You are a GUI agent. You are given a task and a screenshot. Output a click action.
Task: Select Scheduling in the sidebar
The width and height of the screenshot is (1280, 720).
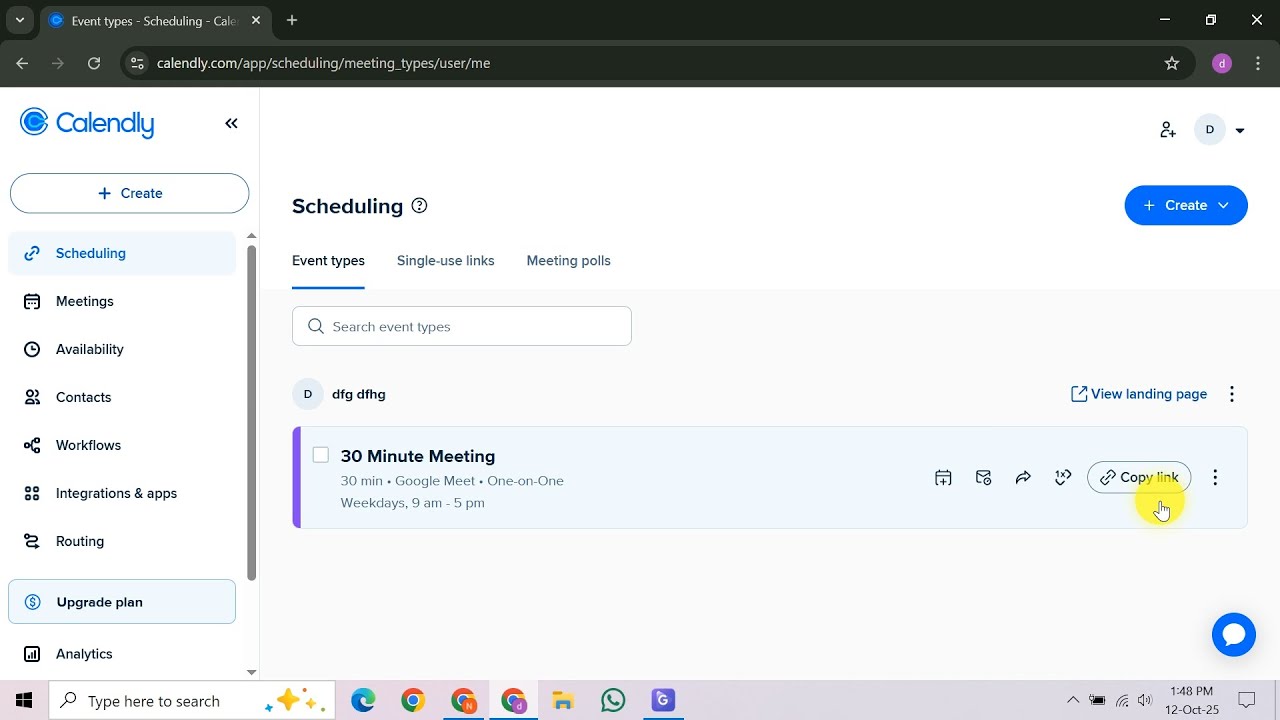[x=122, y=253]
